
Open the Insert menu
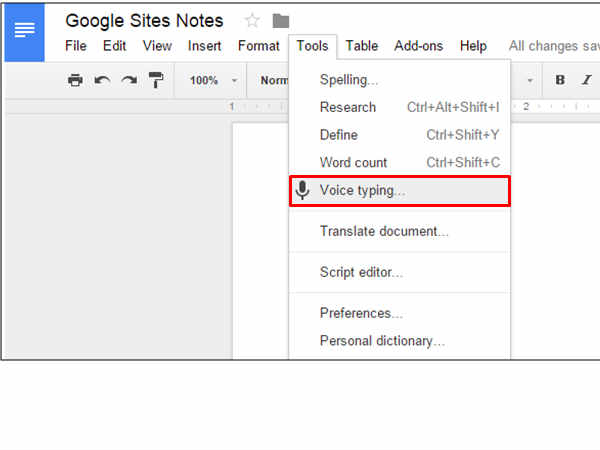coord(204,46)
